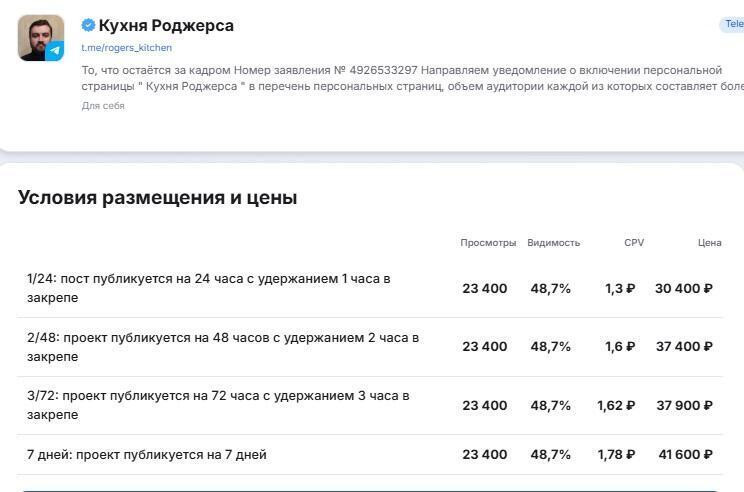
Task: Click the blue verified badge icon
Action: coord(88,25)
